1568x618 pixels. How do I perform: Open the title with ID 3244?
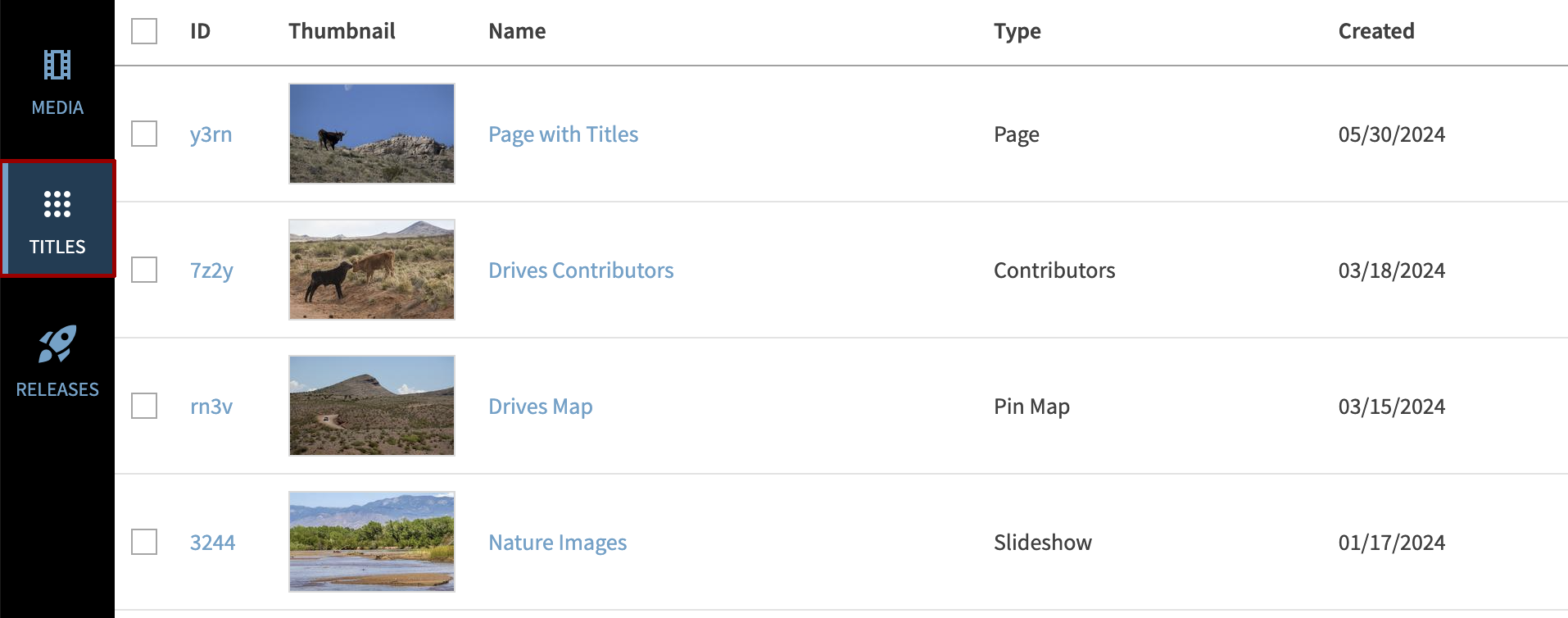212,543
